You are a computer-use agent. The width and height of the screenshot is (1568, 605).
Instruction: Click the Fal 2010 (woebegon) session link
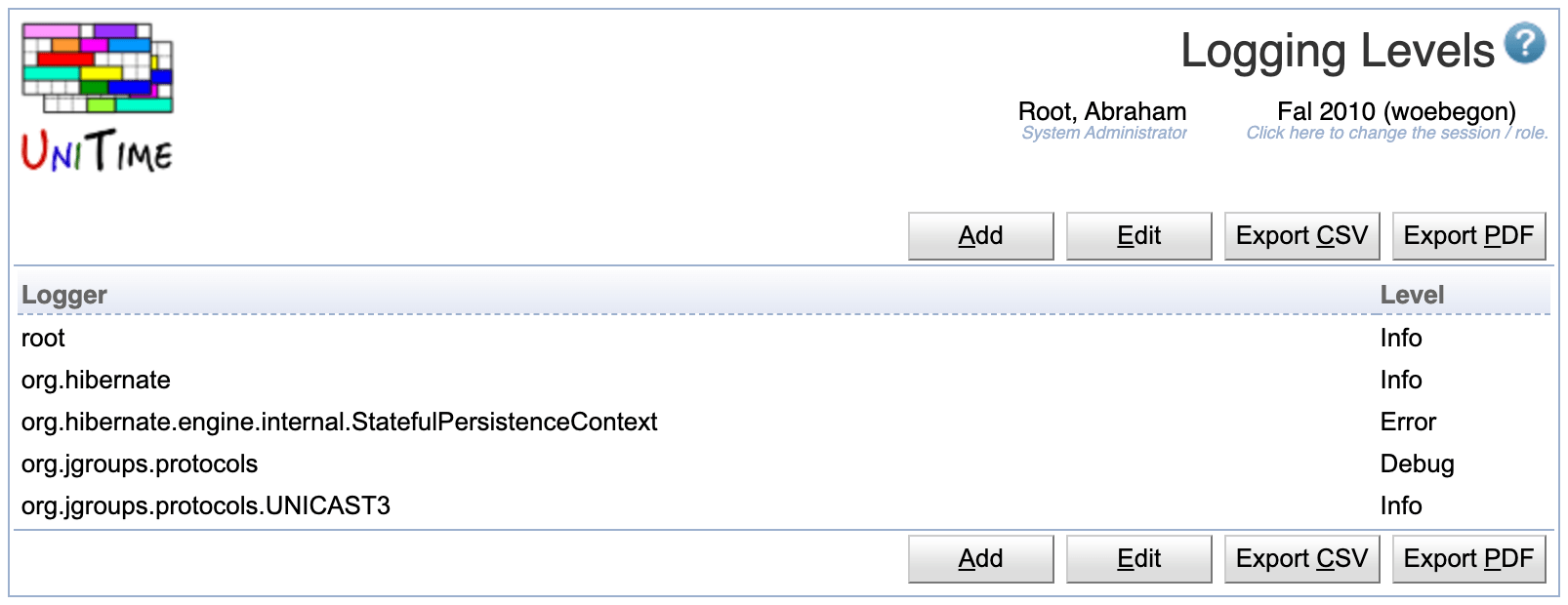tap(1395, 112)
